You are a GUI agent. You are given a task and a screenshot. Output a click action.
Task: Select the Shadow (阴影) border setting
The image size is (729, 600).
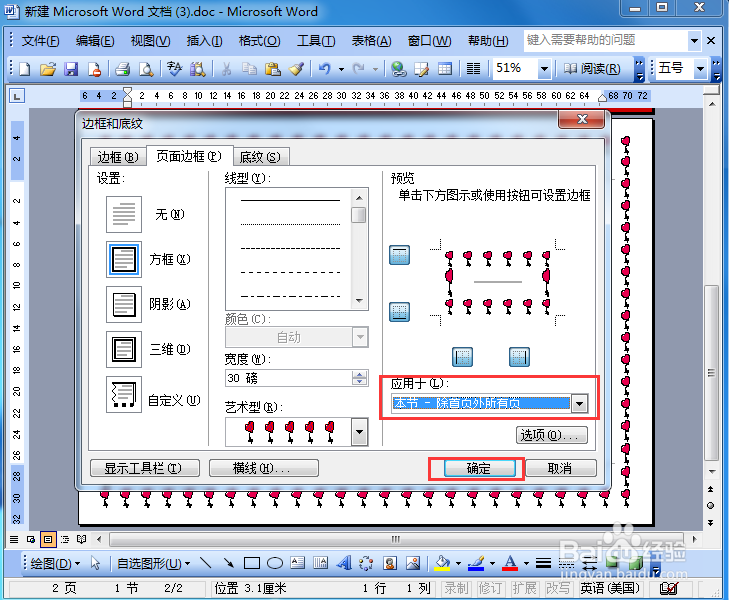coord(124,304)
